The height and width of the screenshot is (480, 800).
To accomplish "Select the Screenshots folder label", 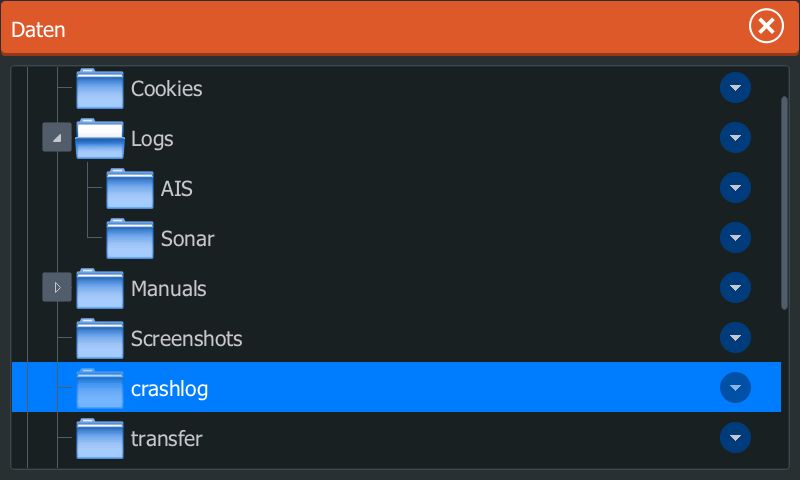I will pyautogui.click(x=186, y=338).
